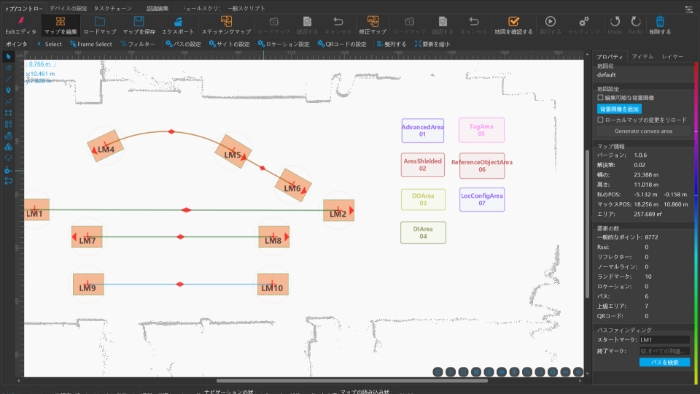
Task: Click the Undo arrow icon
Action: click(x=615, y=21)
